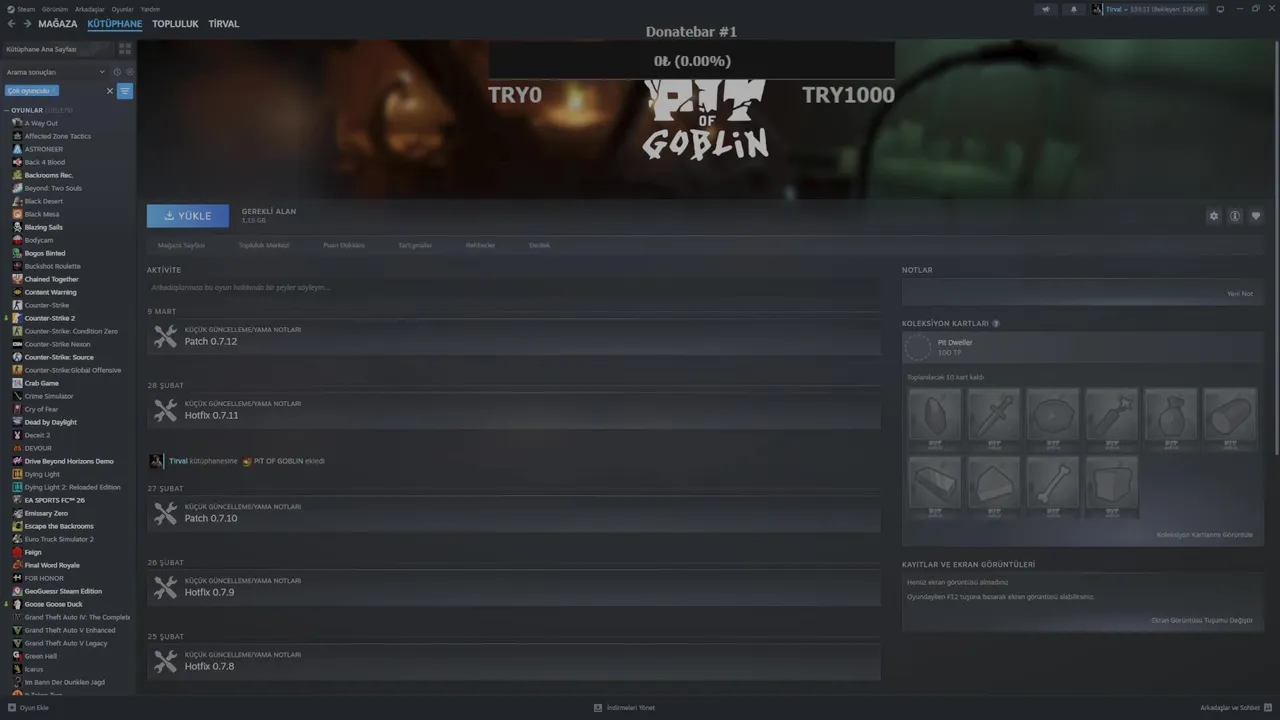Switch library to grid view icon
The width and height of the screenshot is (1280, 720).
(125, 48)
